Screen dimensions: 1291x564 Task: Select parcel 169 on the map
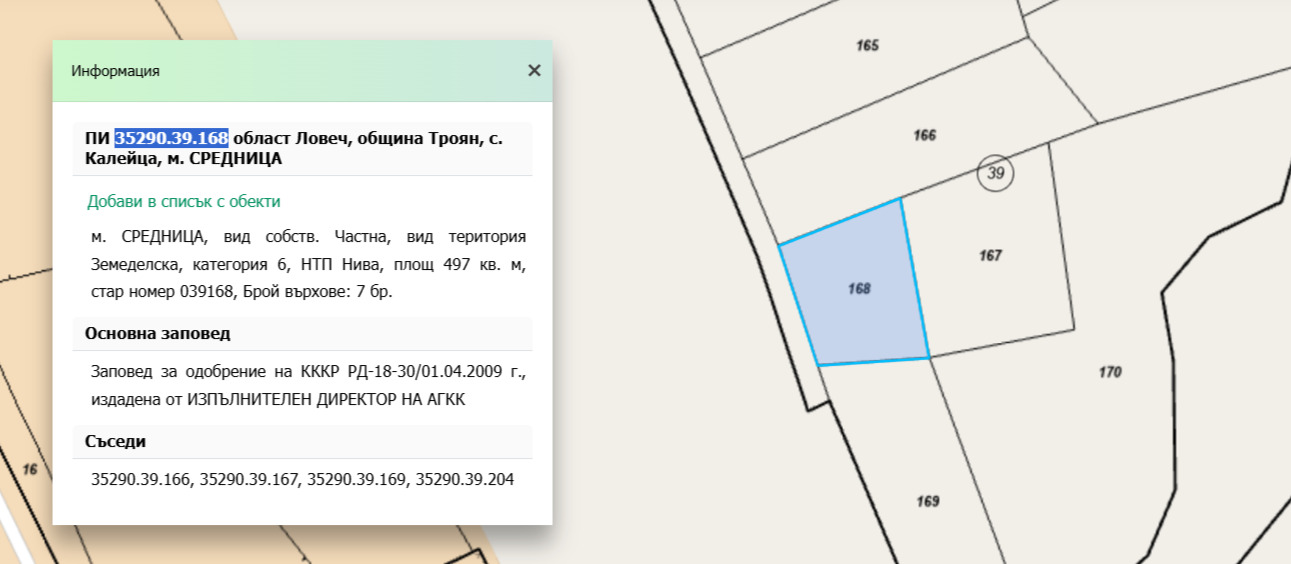point(927,501)
